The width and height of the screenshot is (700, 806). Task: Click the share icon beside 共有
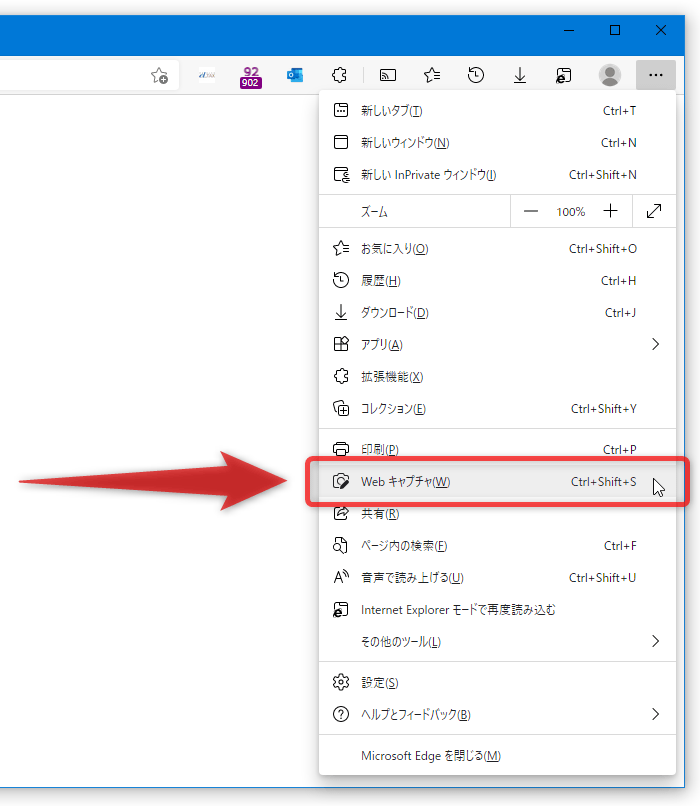point(341,514)
